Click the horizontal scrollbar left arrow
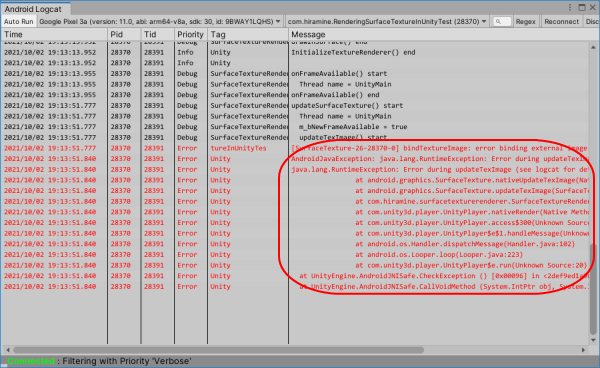Image resolution: width=600 pixels, height=368 pixels. pyautogui.click(x=8, y=350)
